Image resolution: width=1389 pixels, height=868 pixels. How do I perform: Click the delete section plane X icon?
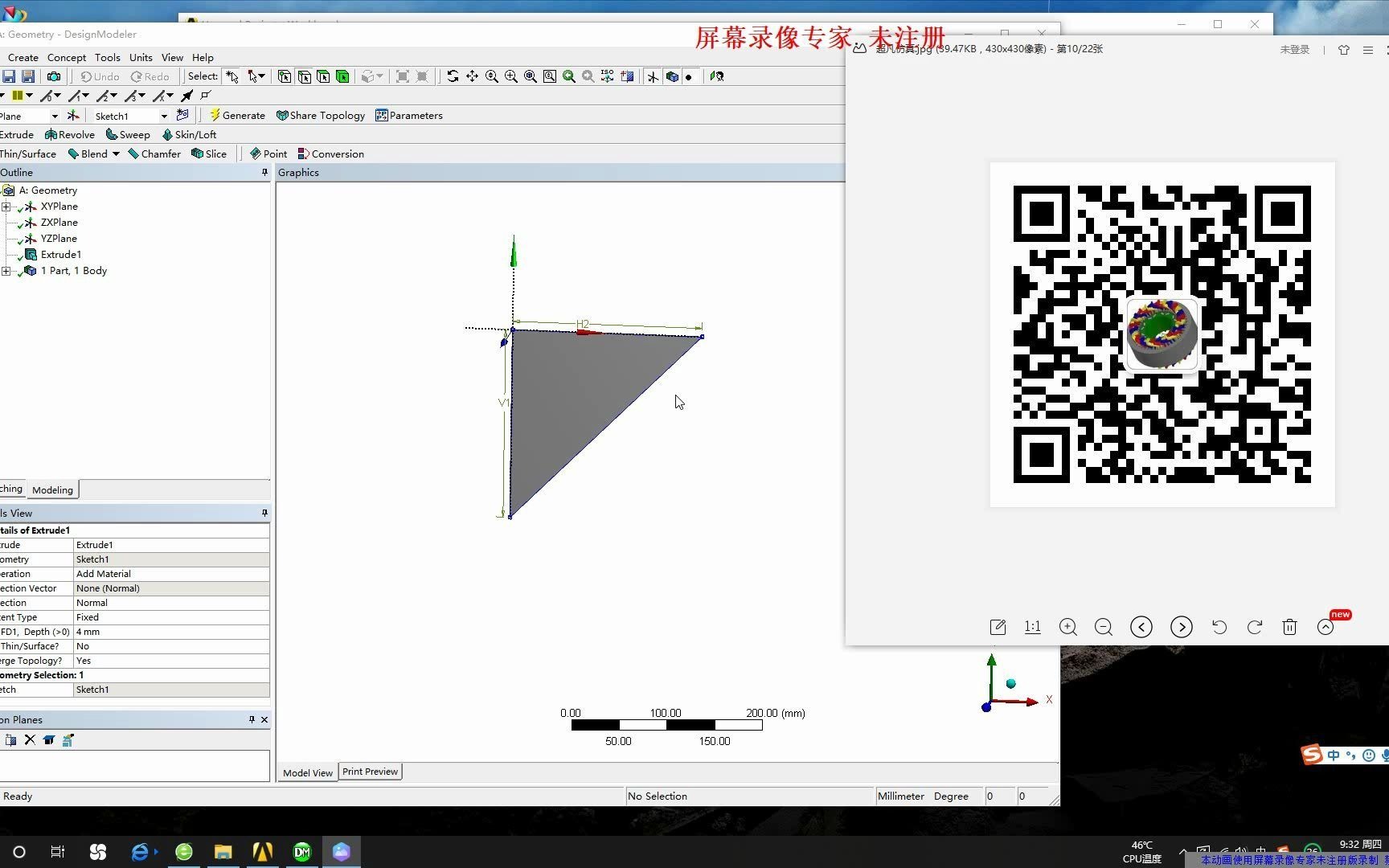click(30, 740)
